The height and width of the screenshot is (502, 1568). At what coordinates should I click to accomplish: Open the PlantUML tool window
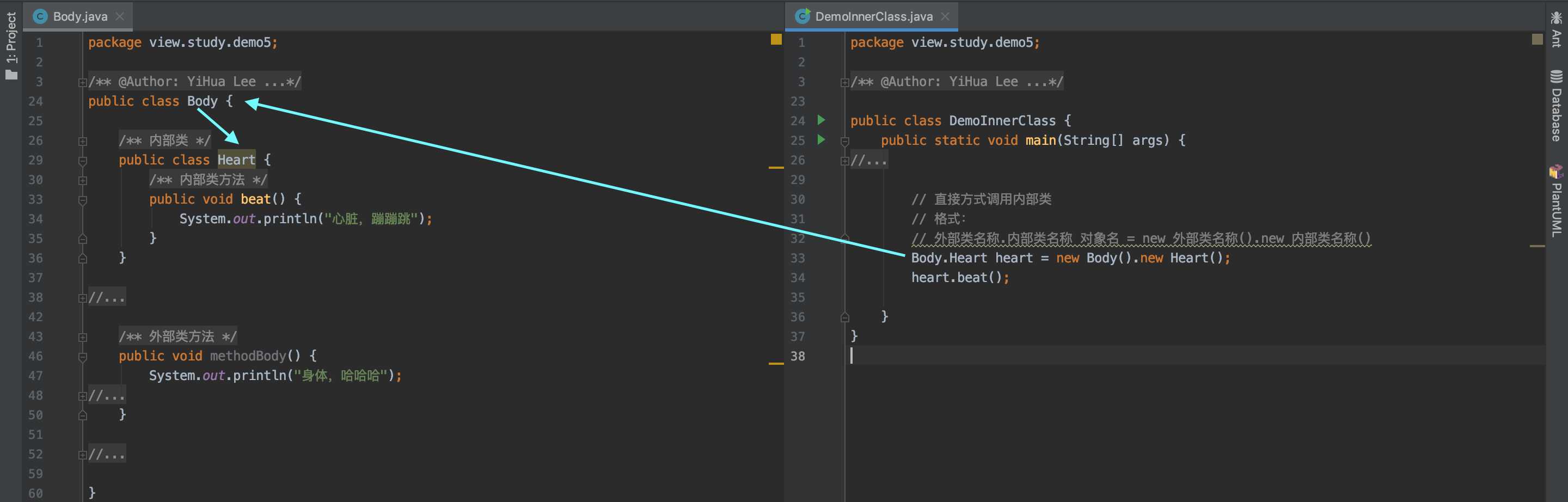1557,201
